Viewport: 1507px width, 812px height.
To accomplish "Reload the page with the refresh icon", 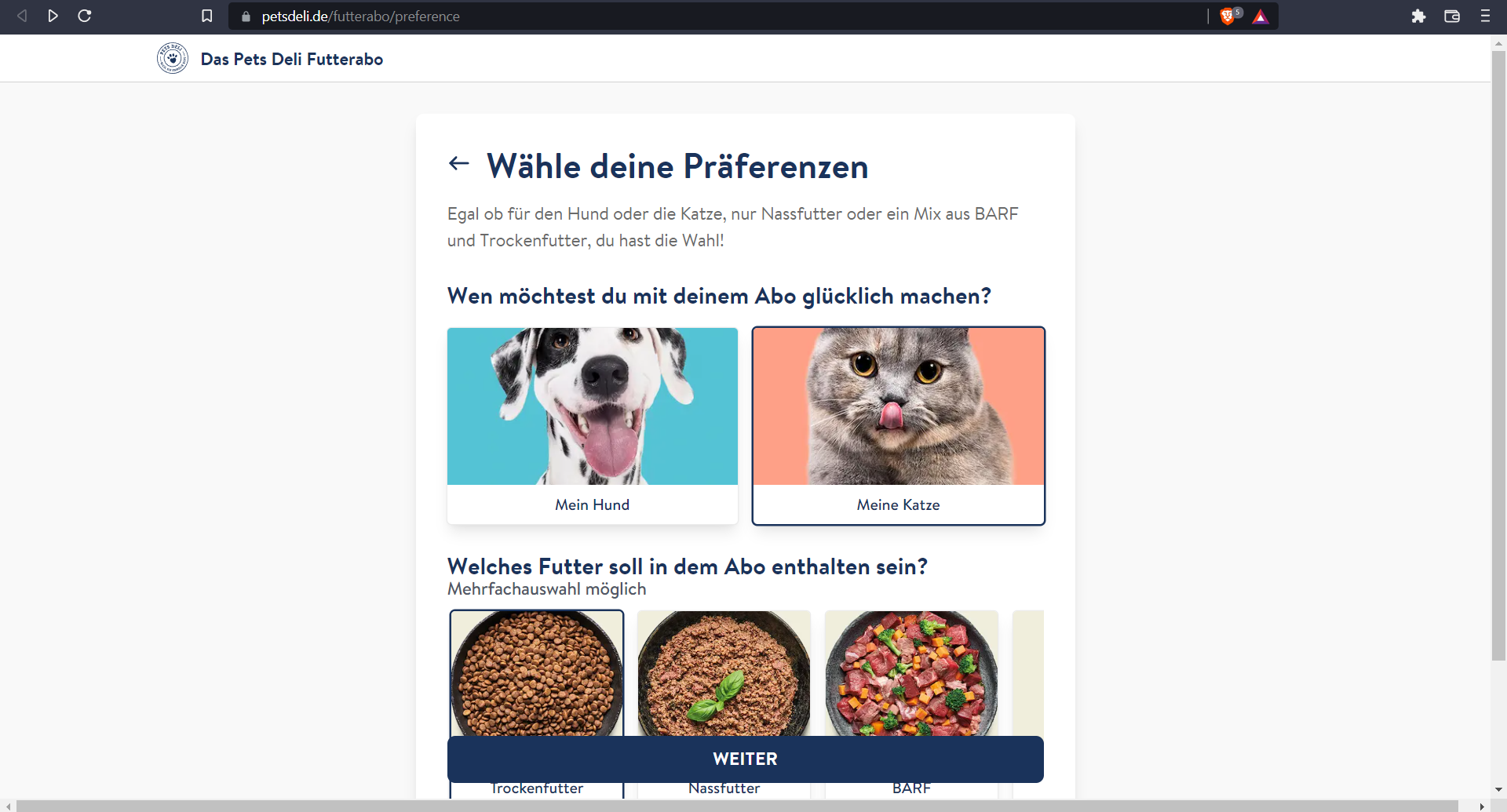I will (85, 16).
